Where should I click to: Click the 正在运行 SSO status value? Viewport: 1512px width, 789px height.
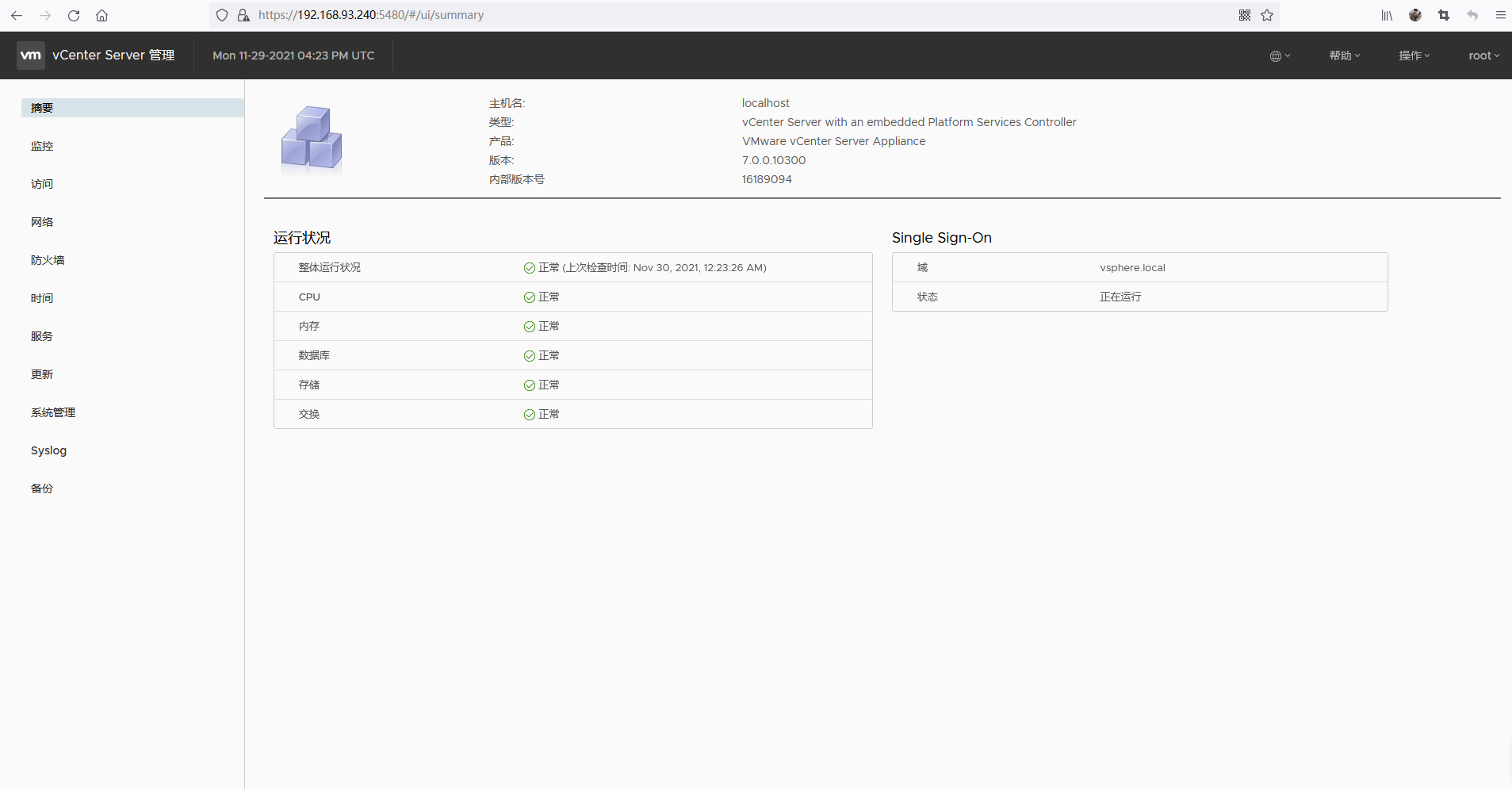1120,297
